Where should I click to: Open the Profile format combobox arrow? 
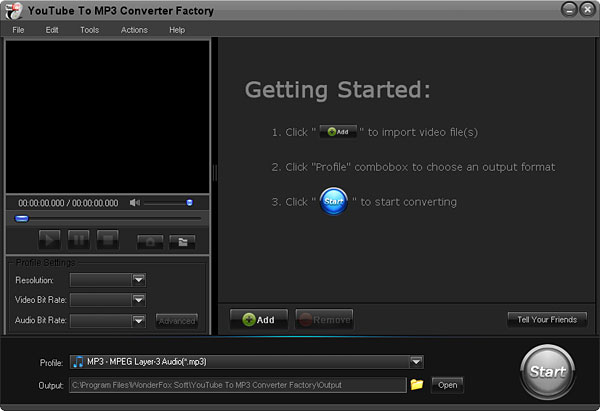[x=416, y=362]
